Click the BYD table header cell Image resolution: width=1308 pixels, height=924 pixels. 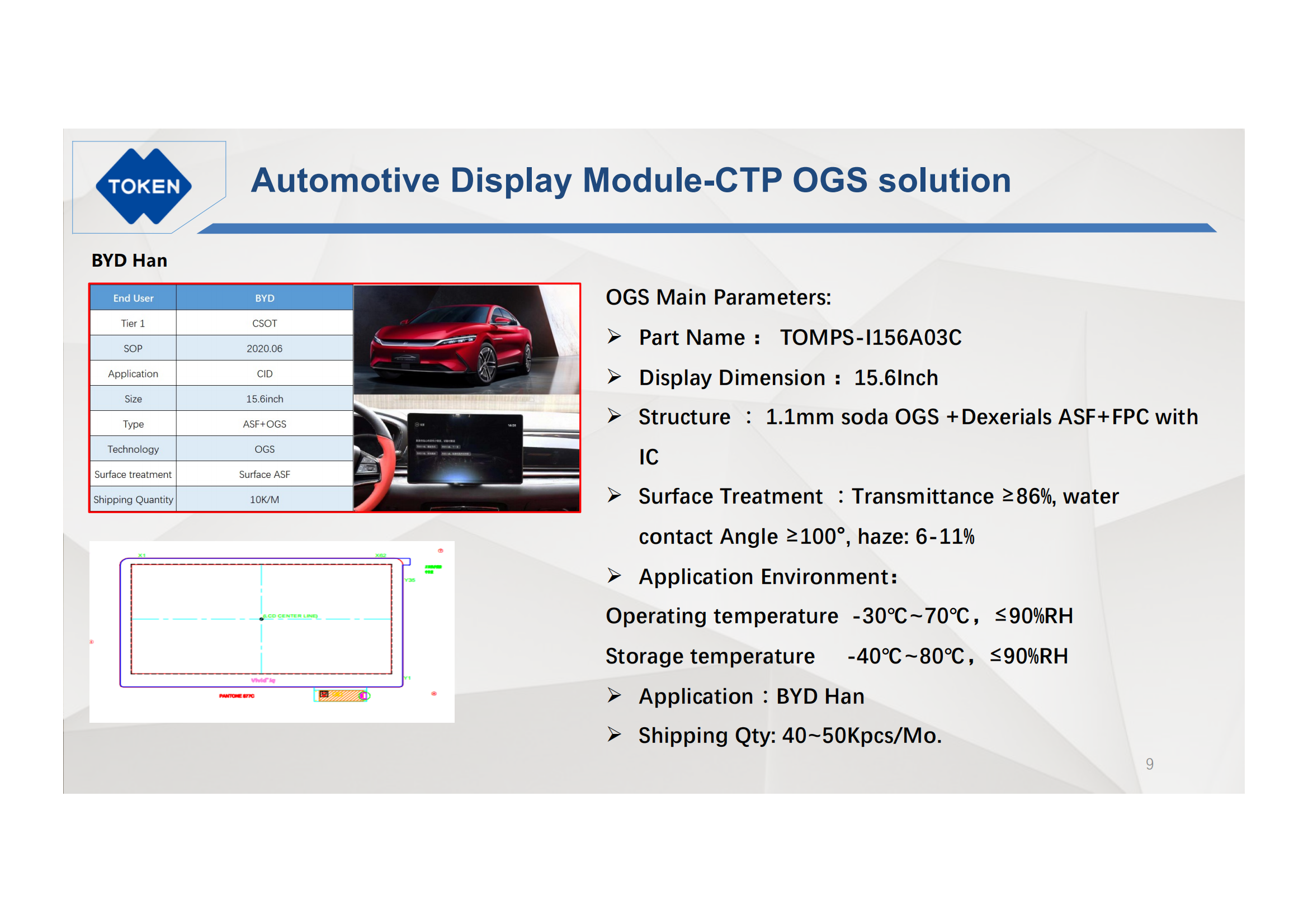click(x=265, y=298)
